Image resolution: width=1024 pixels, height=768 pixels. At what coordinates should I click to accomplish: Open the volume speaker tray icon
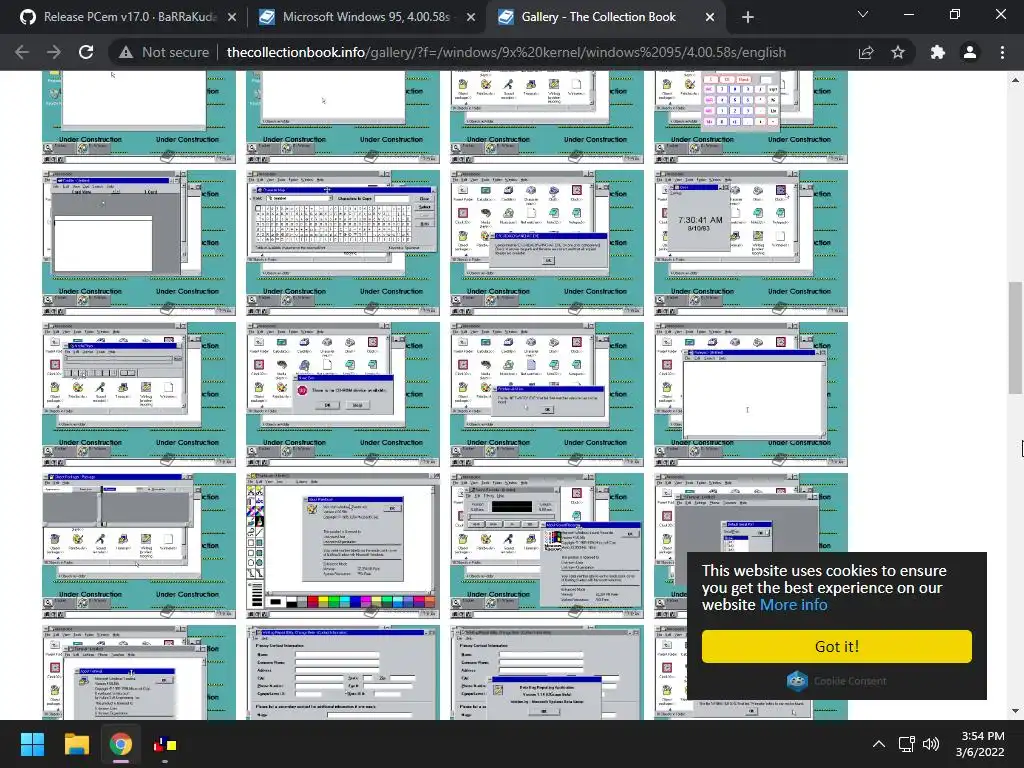pos(931,744)
